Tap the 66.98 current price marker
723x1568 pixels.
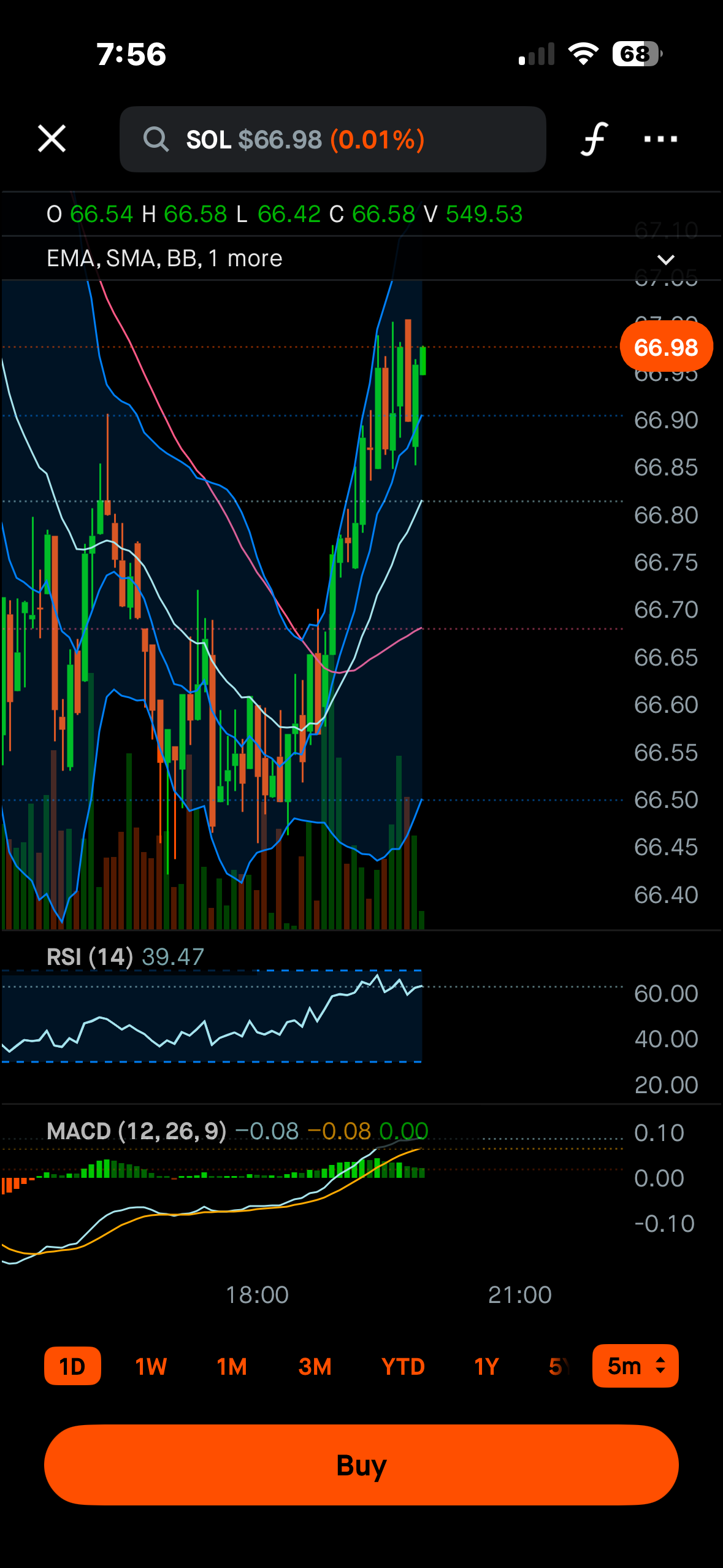pyautogui.click(x=666, y=347)
